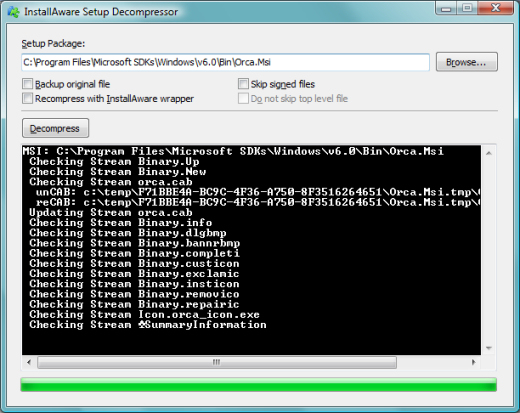Click the SummaryInformation log line
Screen dimensions: 520x413
click(x=148, y=325)
